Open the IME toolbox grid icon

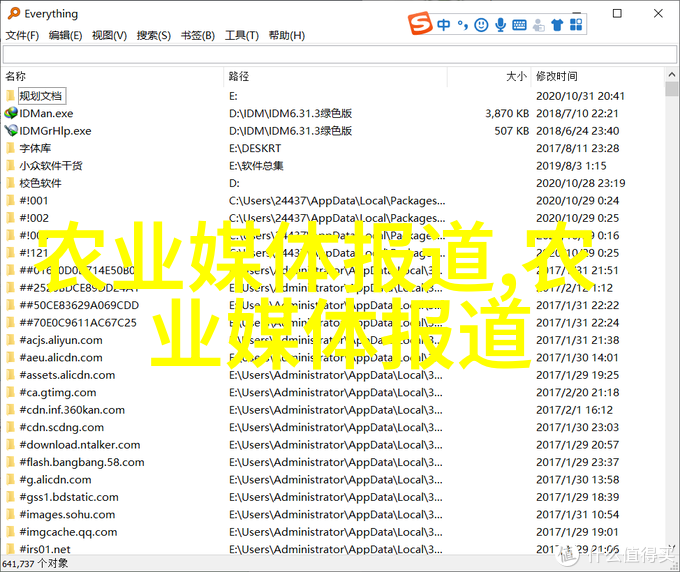576,25
